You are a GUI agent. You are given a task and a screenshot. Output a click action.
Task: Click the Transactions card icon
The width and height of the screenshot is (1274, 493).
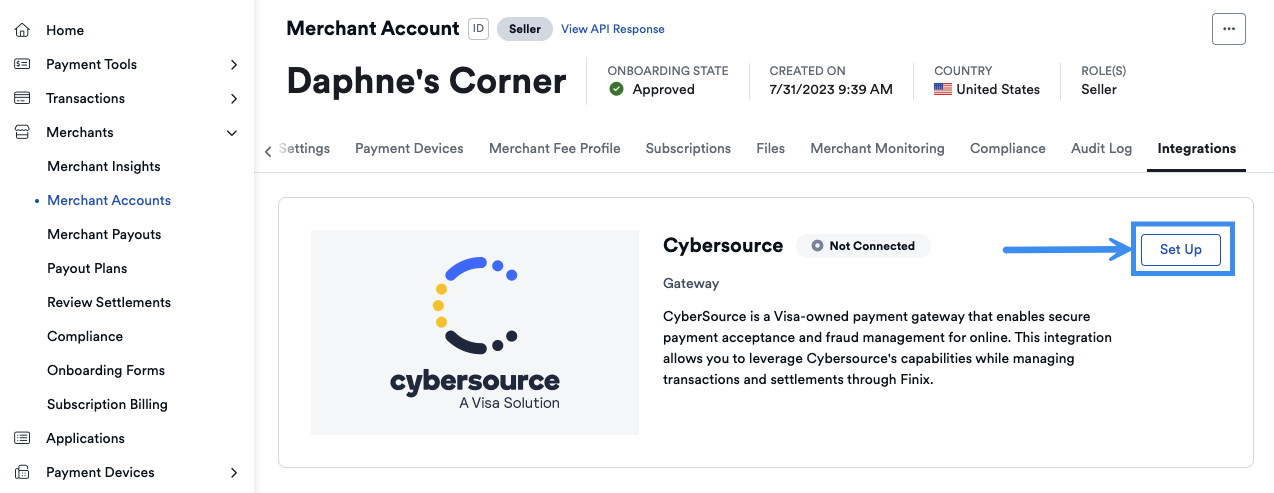(x=22, y=98)
